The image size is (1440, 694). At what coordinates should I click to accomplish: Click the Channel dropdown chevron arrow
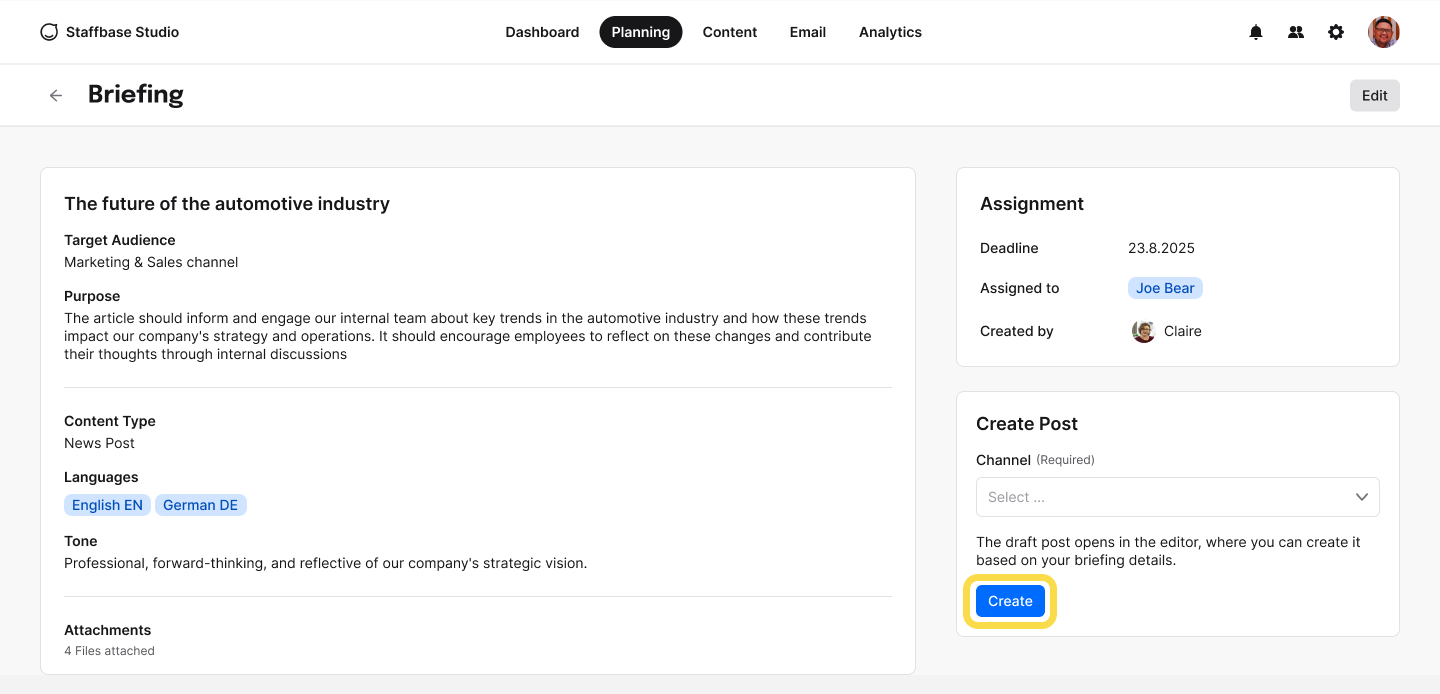pos(1362,497)
